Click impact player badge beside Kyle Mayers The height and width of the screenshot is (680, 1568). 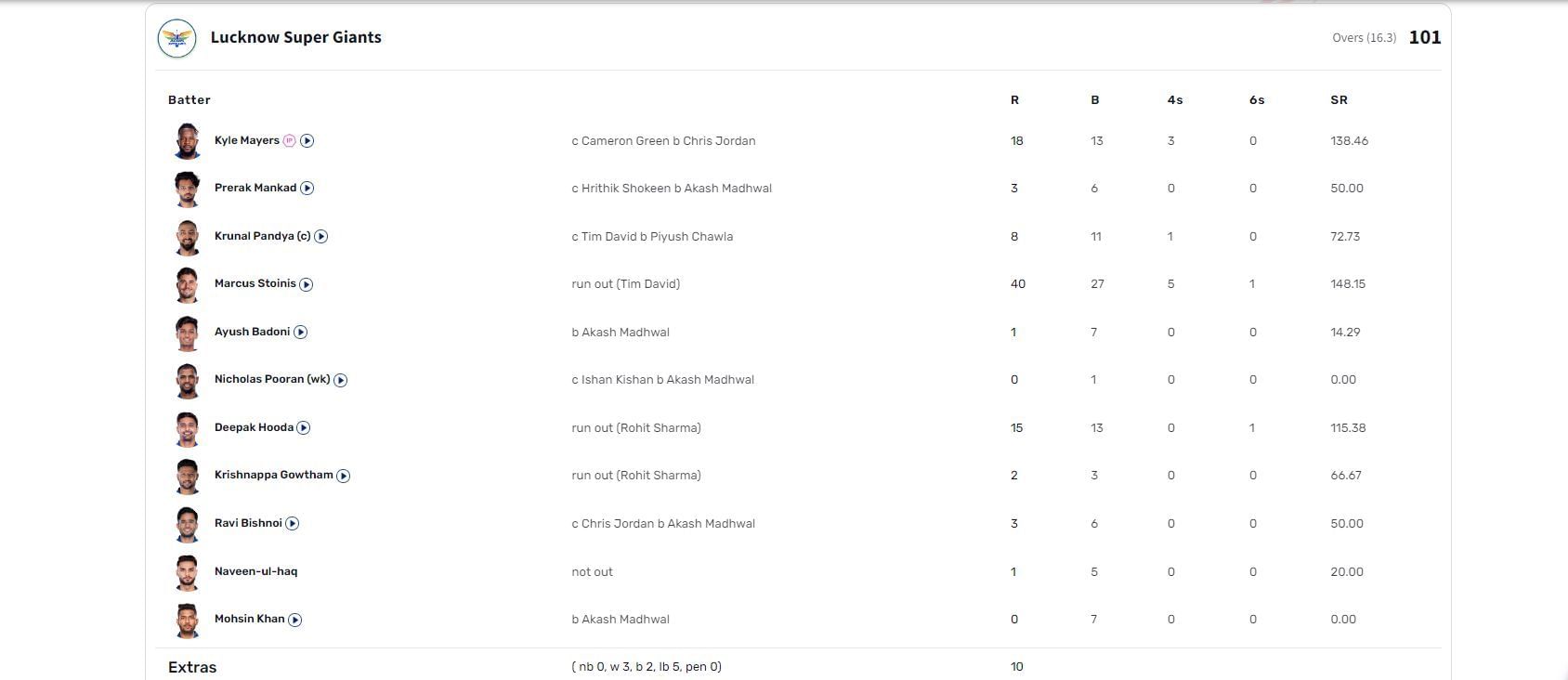click(289, 141)
